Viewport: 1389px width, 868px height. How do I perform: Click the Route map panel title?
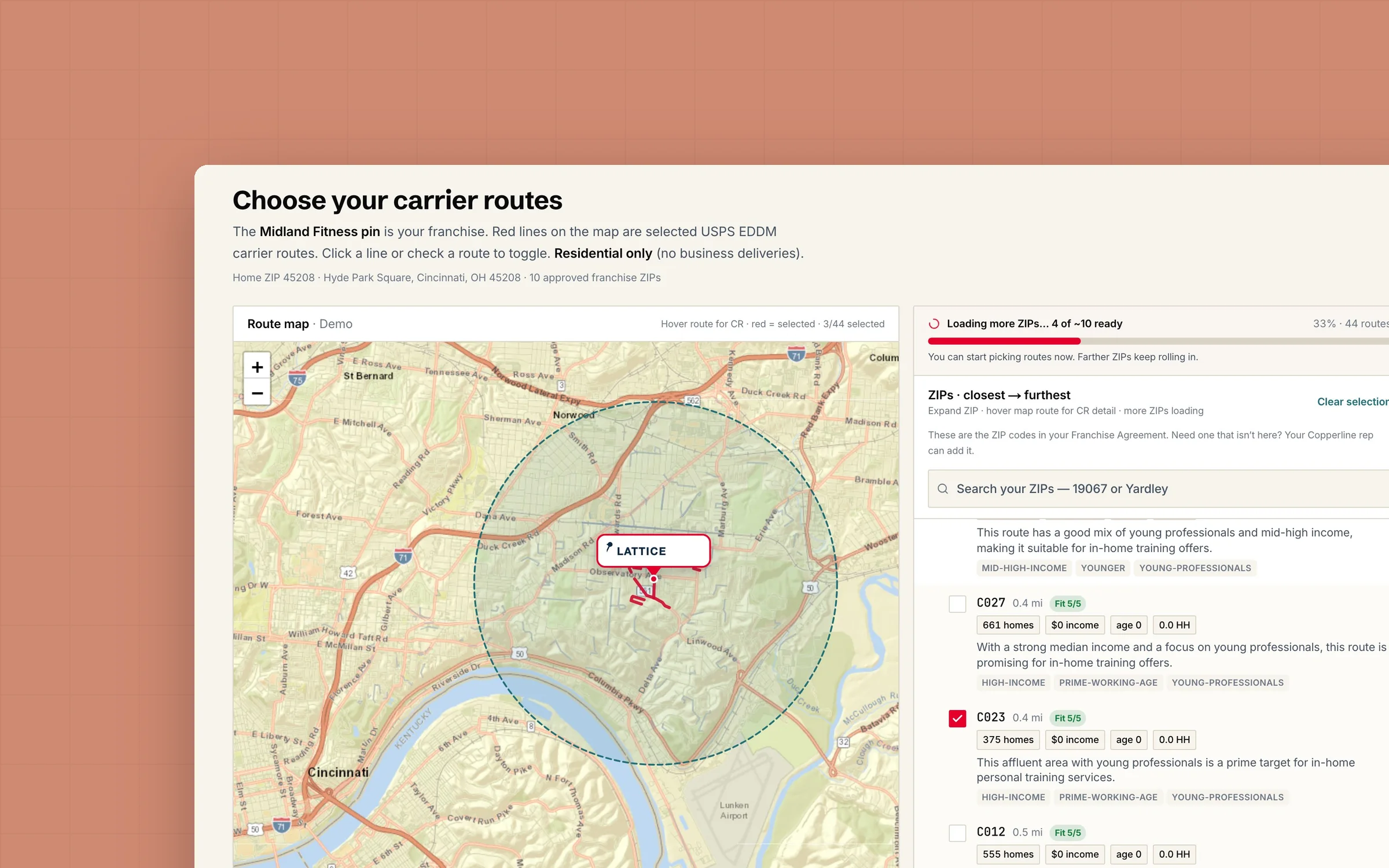(278, 324)
